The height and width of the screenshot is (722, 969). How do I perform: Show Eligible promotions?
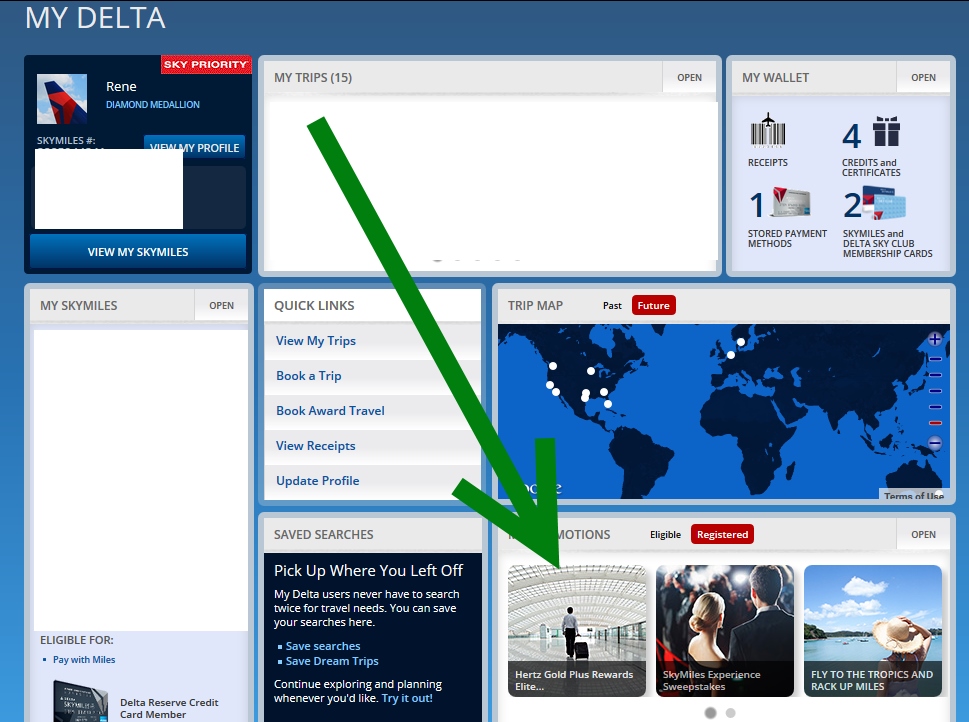[x=665, y=535]
